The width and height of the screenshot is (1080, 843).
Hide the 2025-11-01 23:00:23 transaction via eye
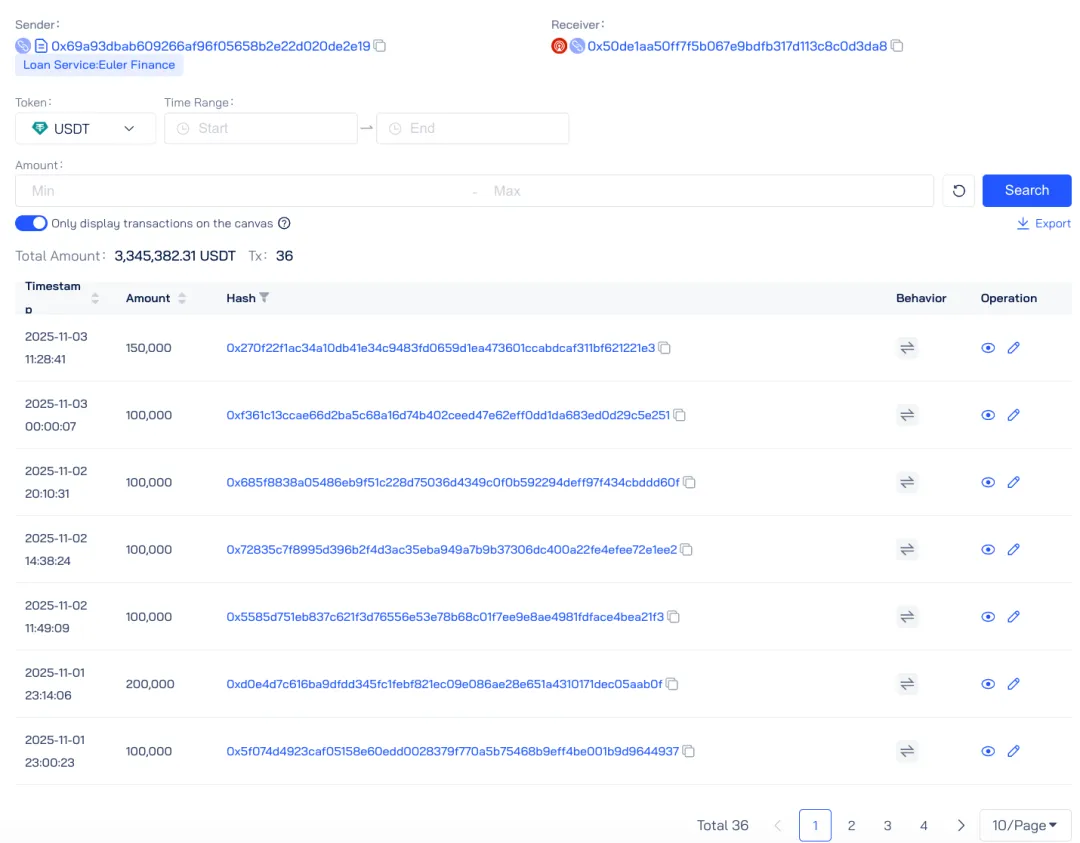click(988, 751)
